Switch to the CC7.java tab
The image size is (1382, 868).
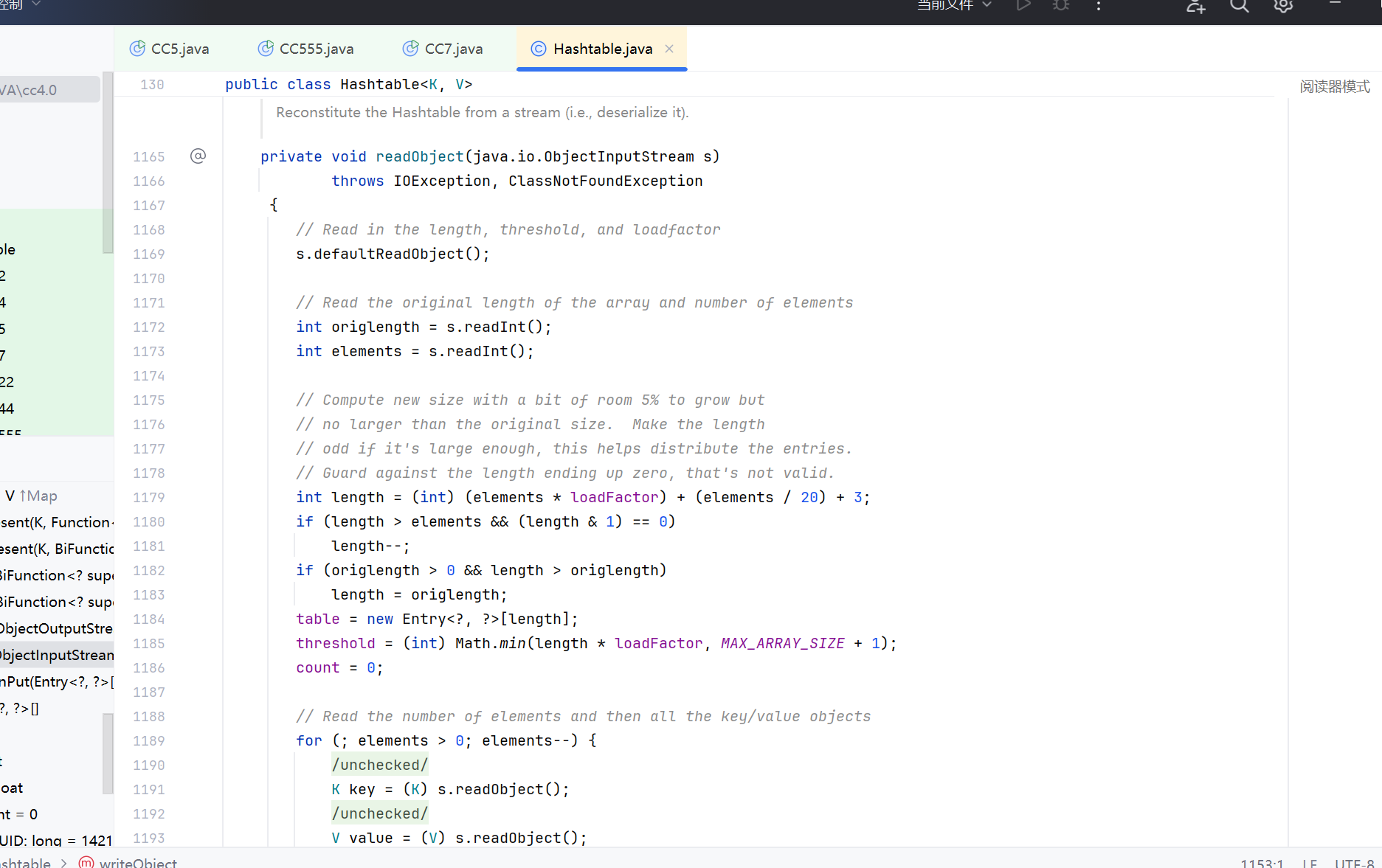click(x=452, y=48)
